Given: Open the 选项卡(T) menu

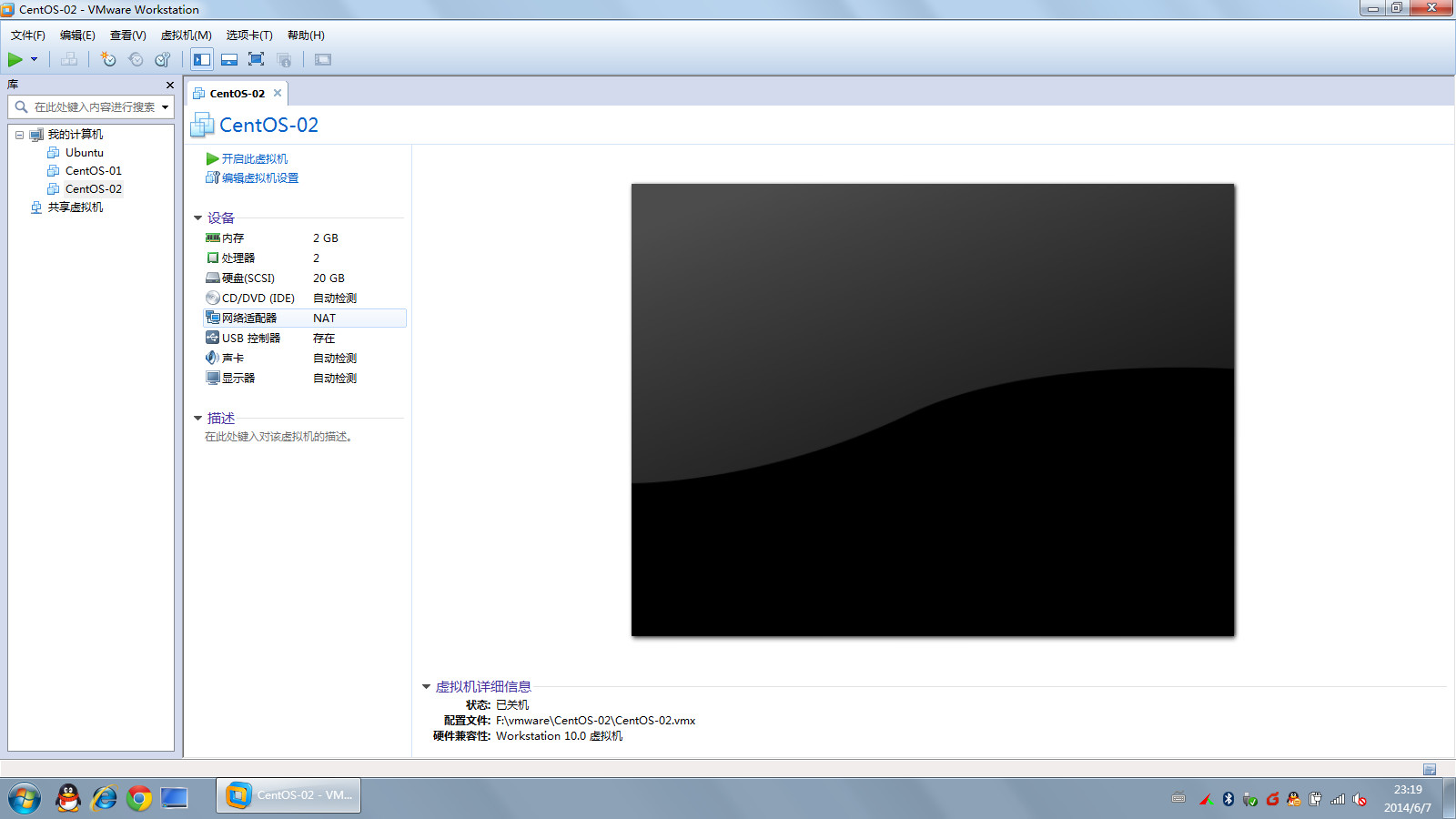Looking at the screenshot, I should (x=249, y=35).
